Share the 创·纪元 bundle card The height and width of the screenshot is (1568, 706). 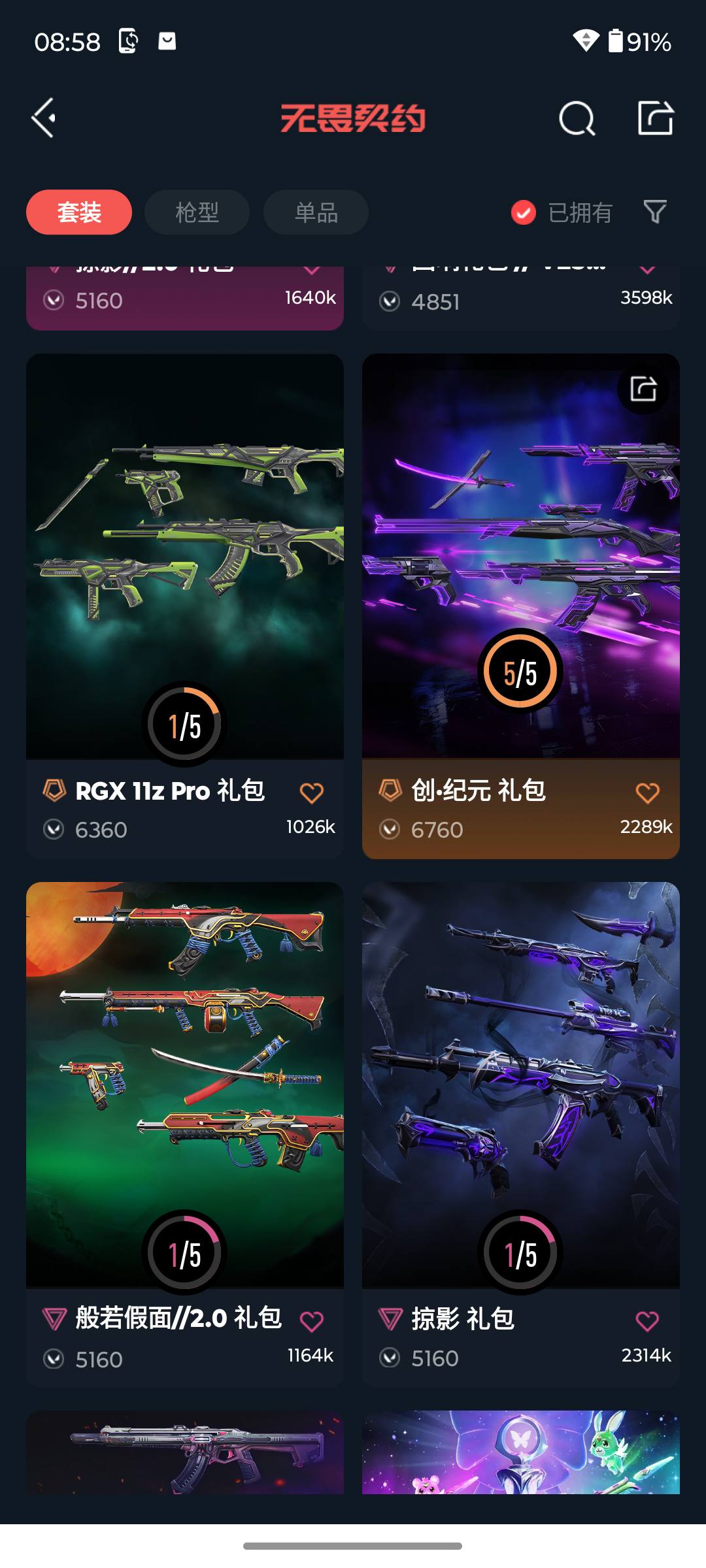coord(643,389)
